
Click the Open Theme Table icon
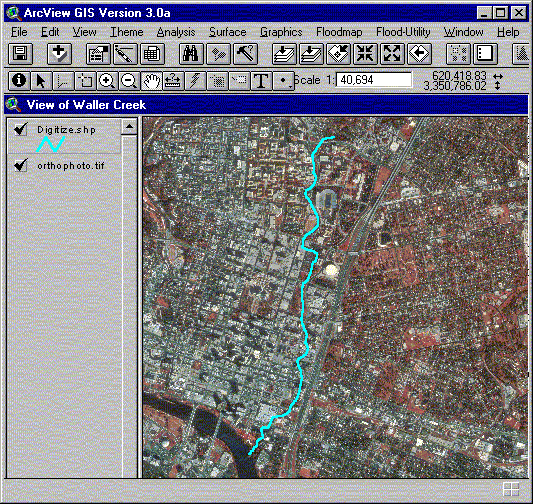click(152, 54)
